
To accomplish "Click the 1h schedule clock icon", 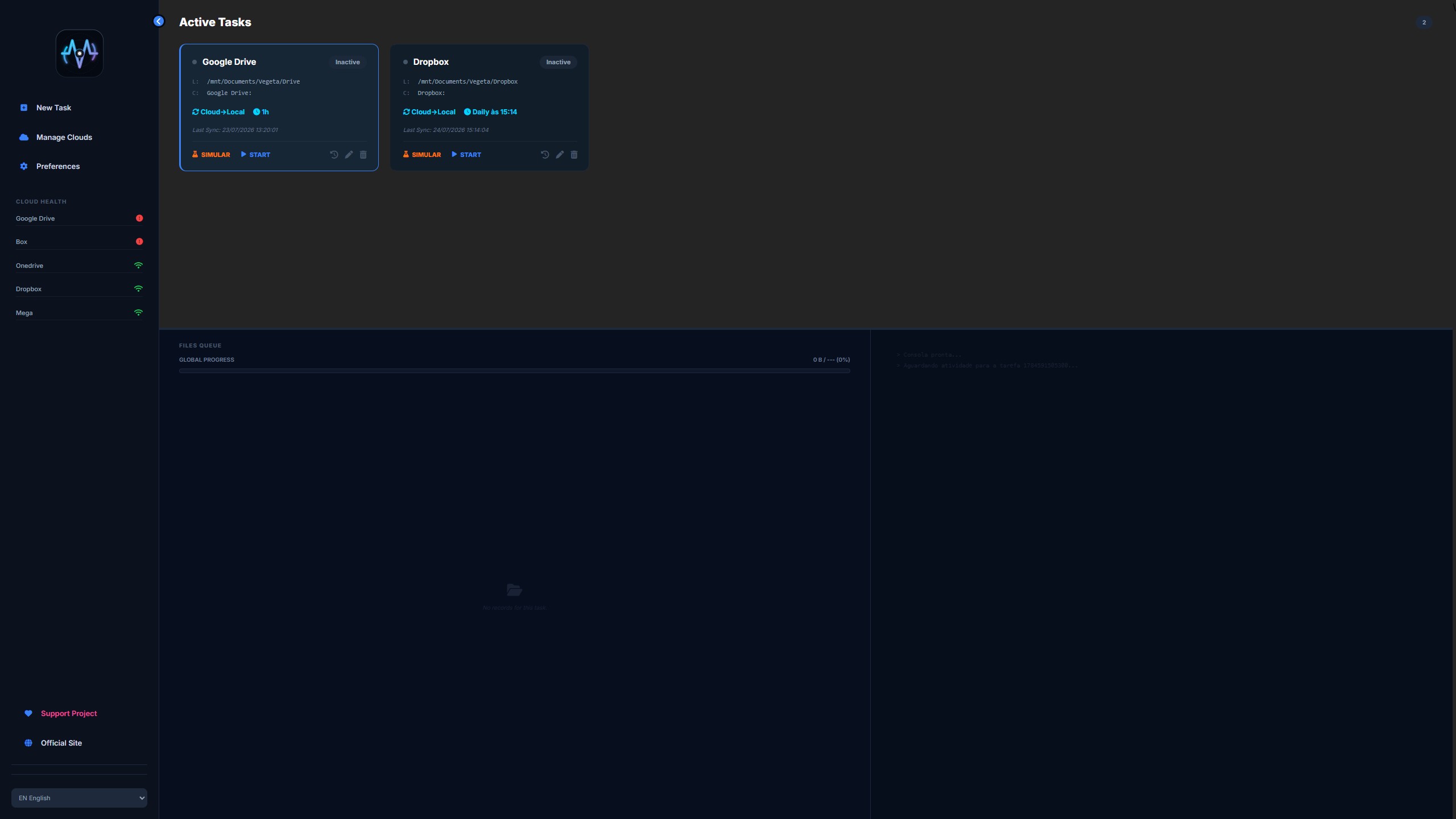I will [257, 112].
